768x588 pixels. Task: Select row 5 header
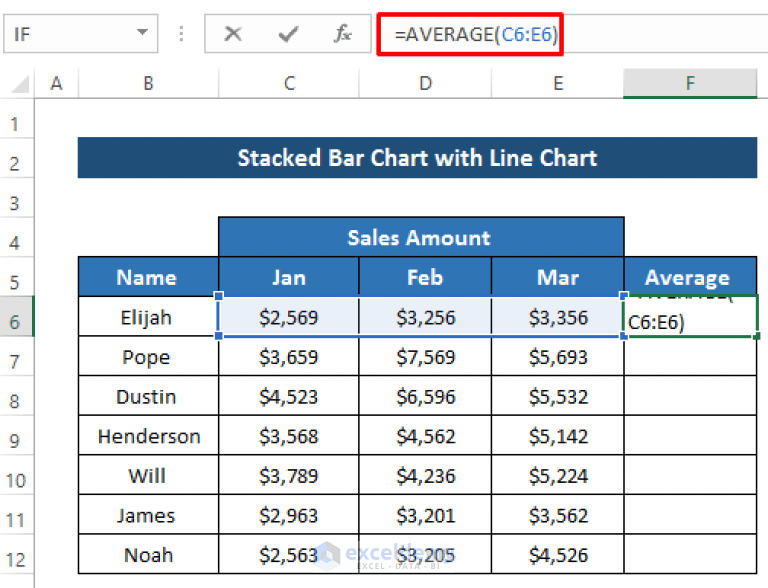pos(17,277)
